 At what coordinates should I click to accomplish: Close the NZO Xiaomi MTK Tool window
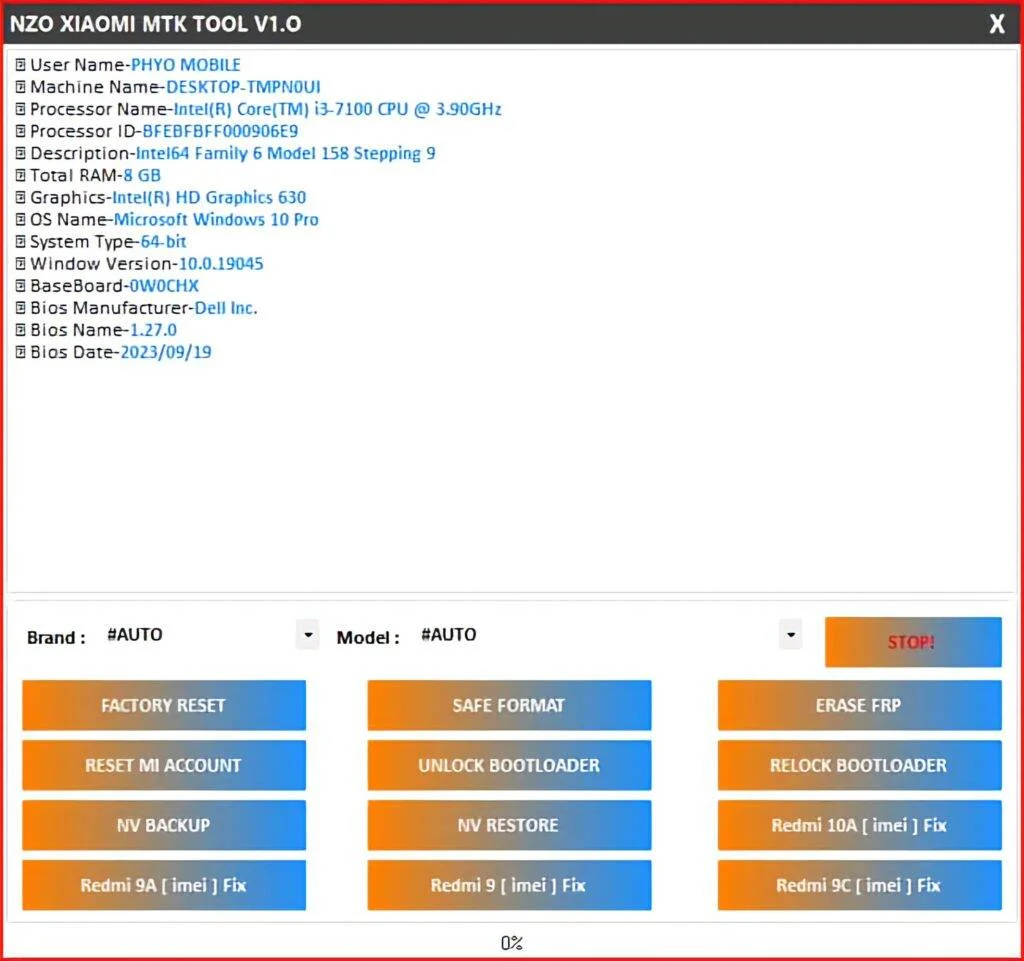(997, 24)
